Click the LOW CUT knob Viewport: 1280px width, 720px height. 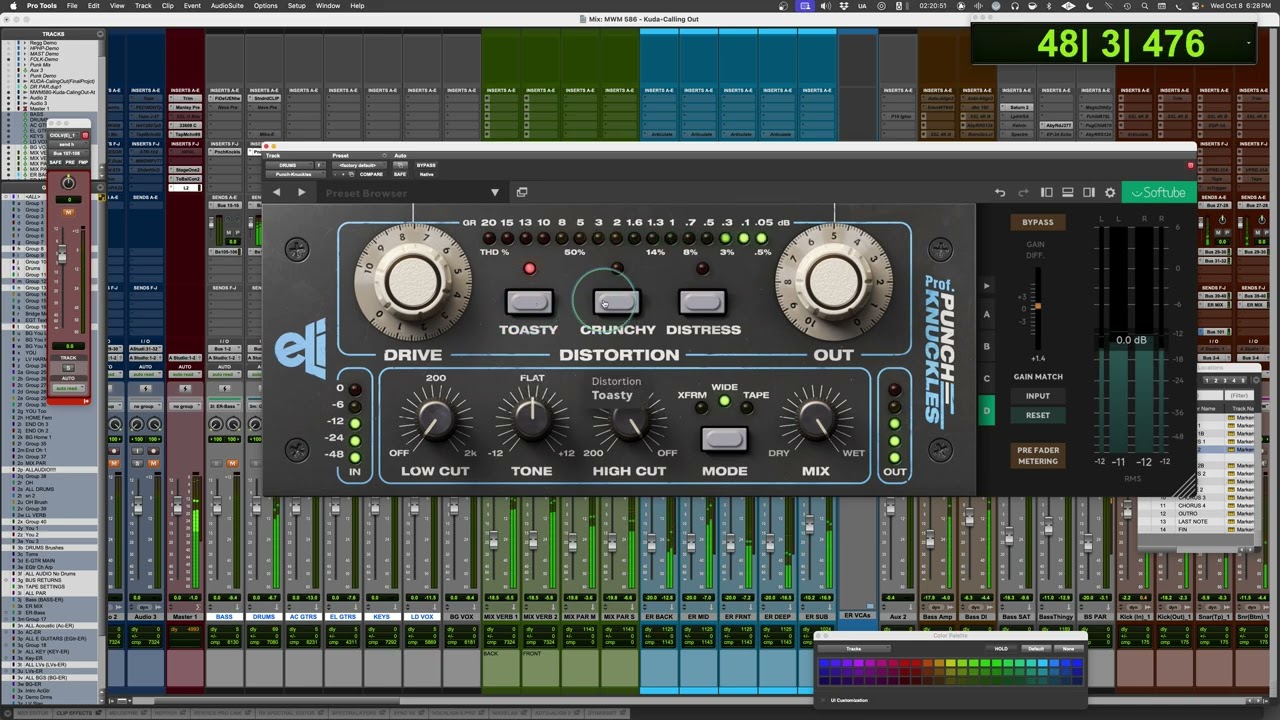click(x=435, y=421)
